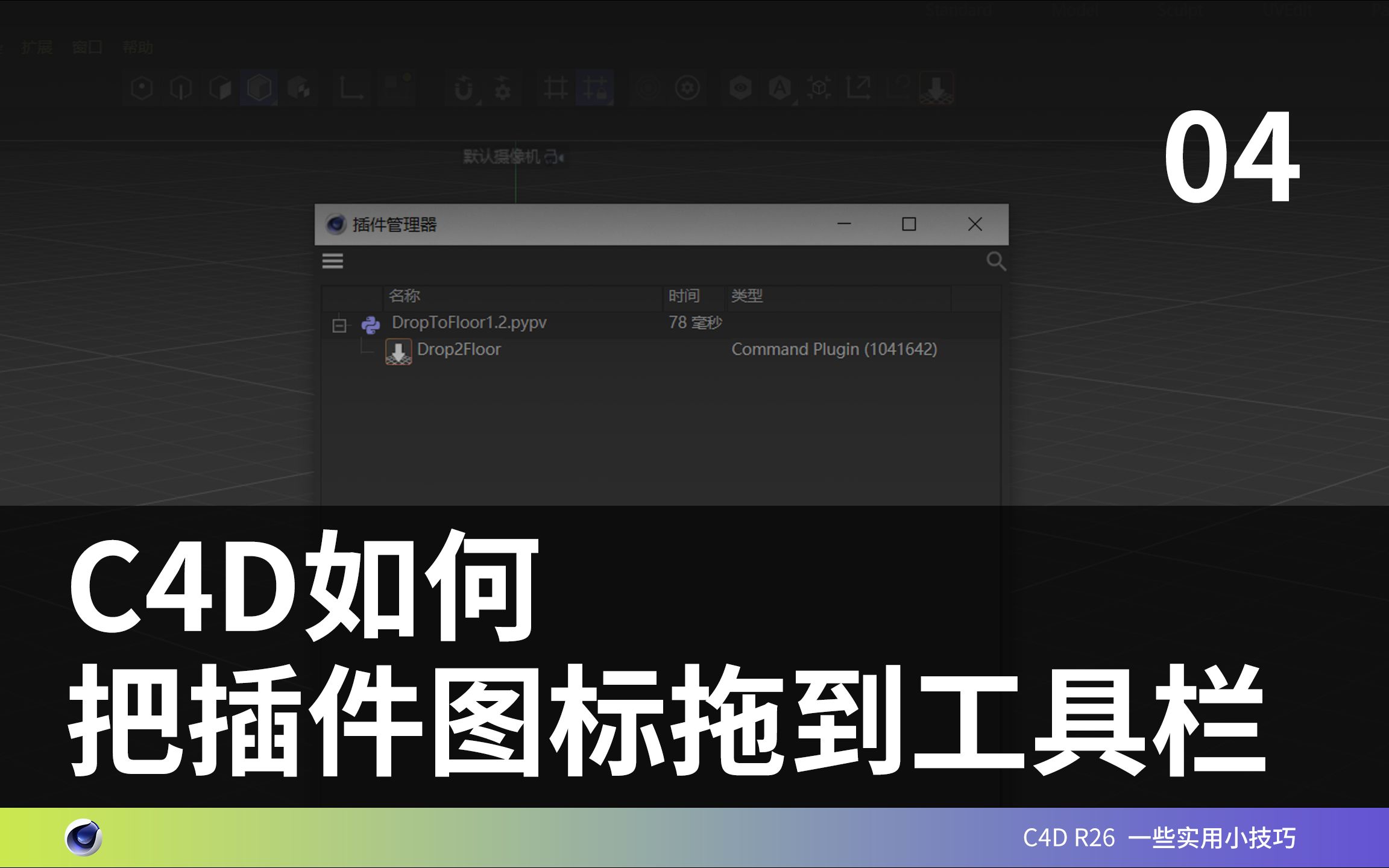Open the hamburger menu in plugin manager
Viewport: 1389px width, 868px height.
333,261
